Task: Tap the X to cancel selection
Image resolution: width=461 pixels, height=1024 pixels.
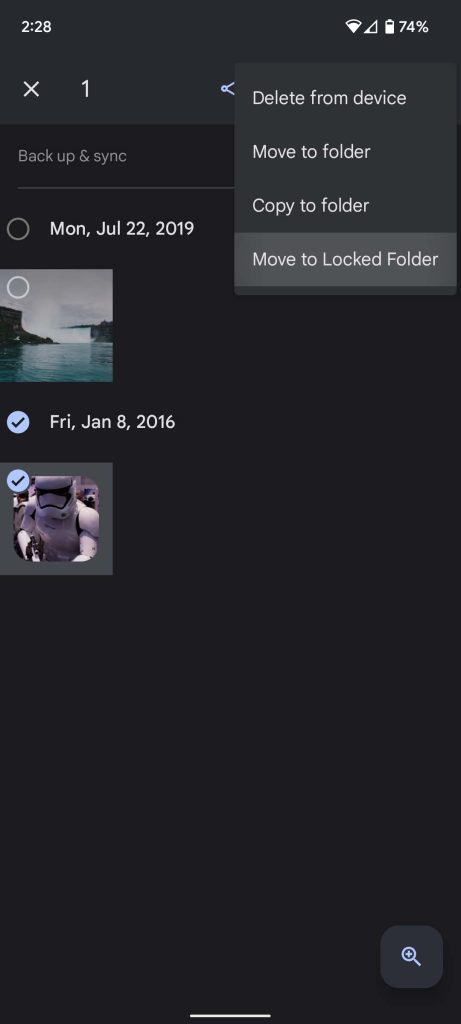Action: pos(31,89)
